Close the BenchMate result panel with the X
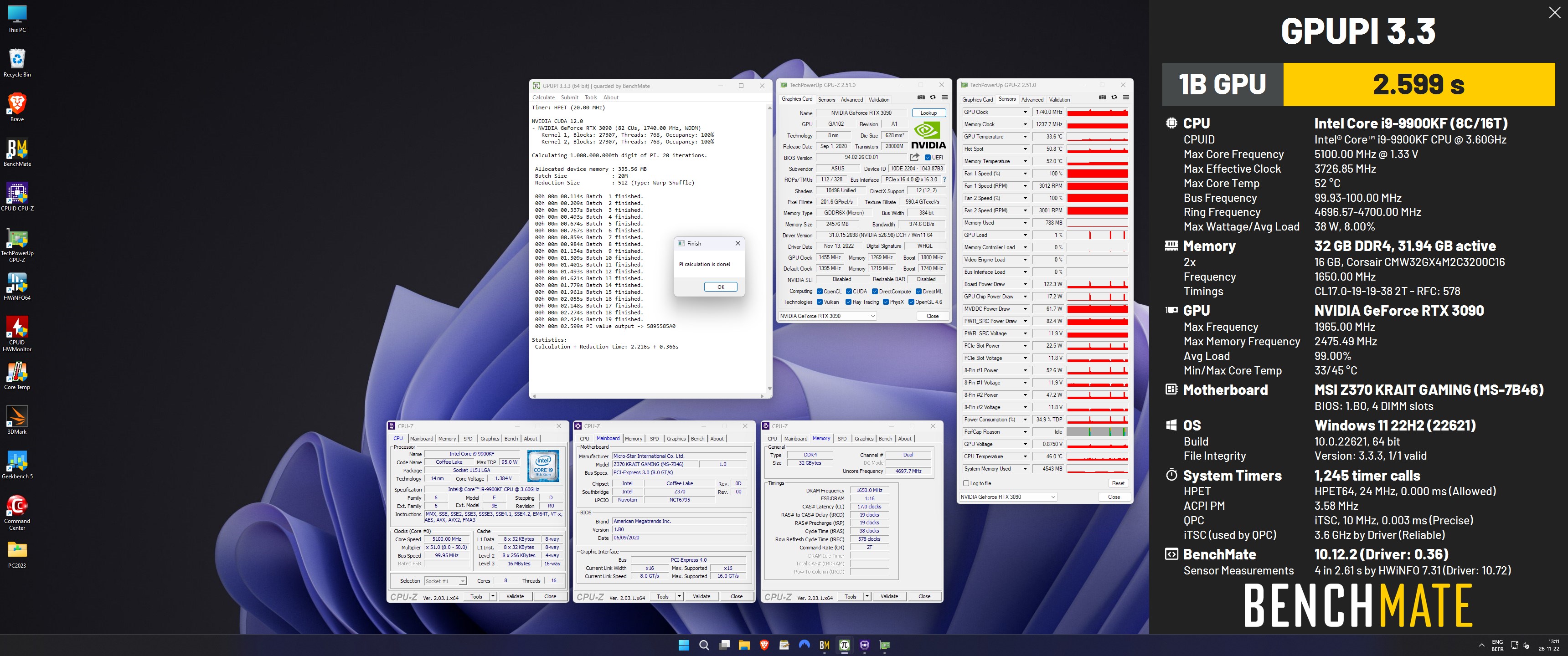The width and height of the screenshot is (1568, 656). (x=1554, y=13)
